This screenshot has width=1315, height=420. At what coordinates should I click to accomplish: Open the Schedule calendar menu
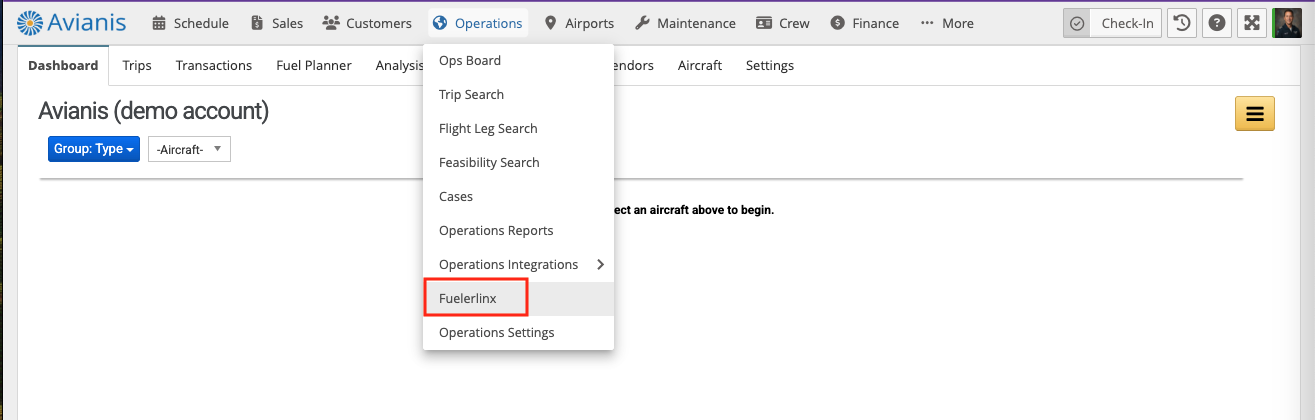pos(190,23)
